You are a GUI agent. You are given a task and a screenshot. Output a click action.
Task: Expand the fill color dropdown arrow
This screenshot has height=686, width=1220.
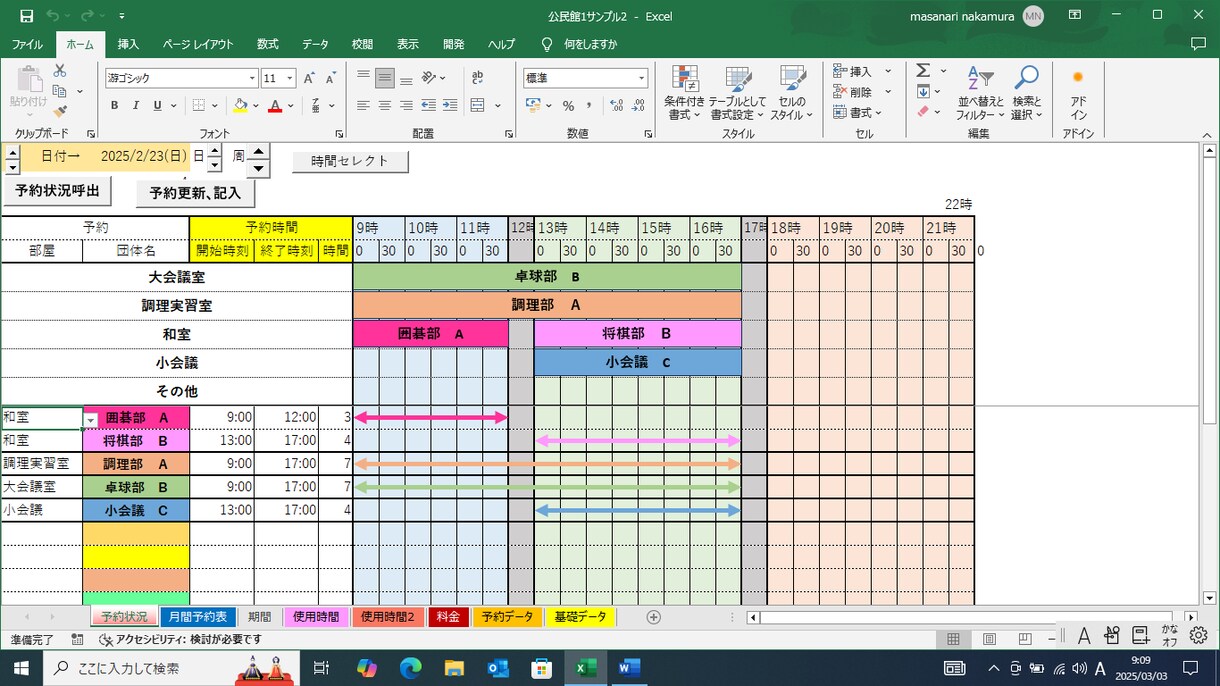(x=256, y=105)
